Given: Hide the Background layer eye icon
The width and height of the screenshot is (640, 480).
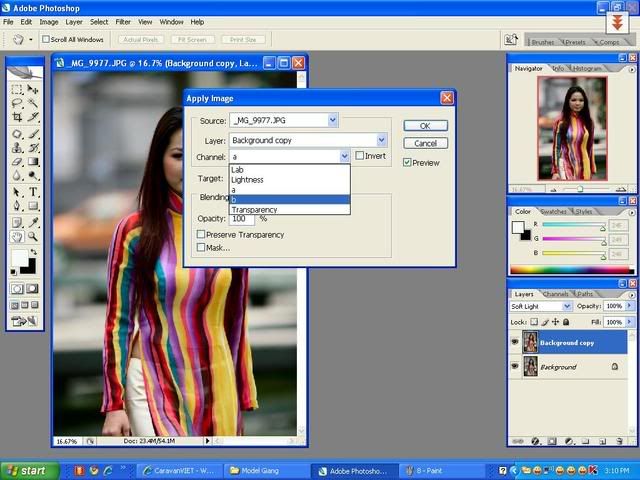Looking at the screenshot, I should pyautogui.click(x=515, y=366).
